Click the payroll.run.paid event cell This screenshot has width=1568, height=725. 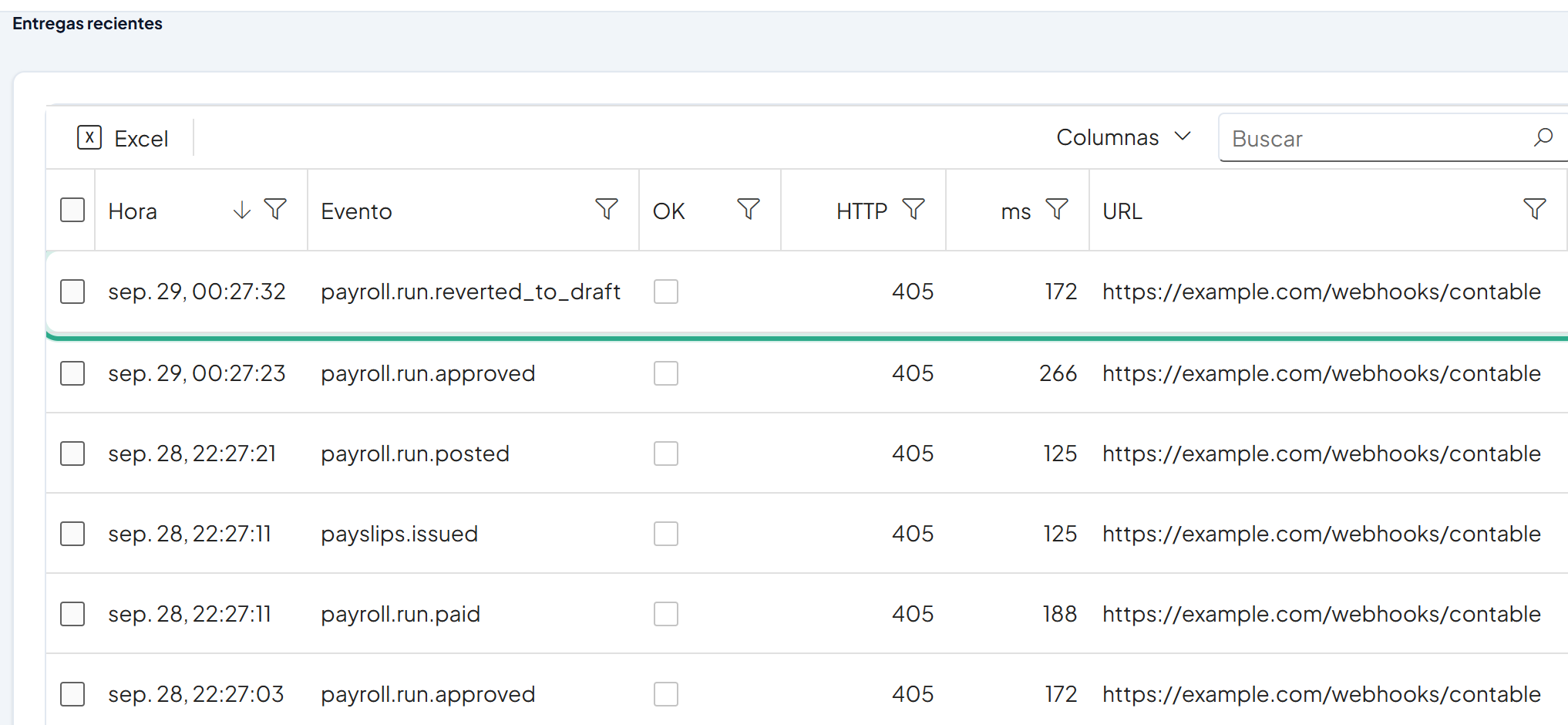[x=400, y=614]
